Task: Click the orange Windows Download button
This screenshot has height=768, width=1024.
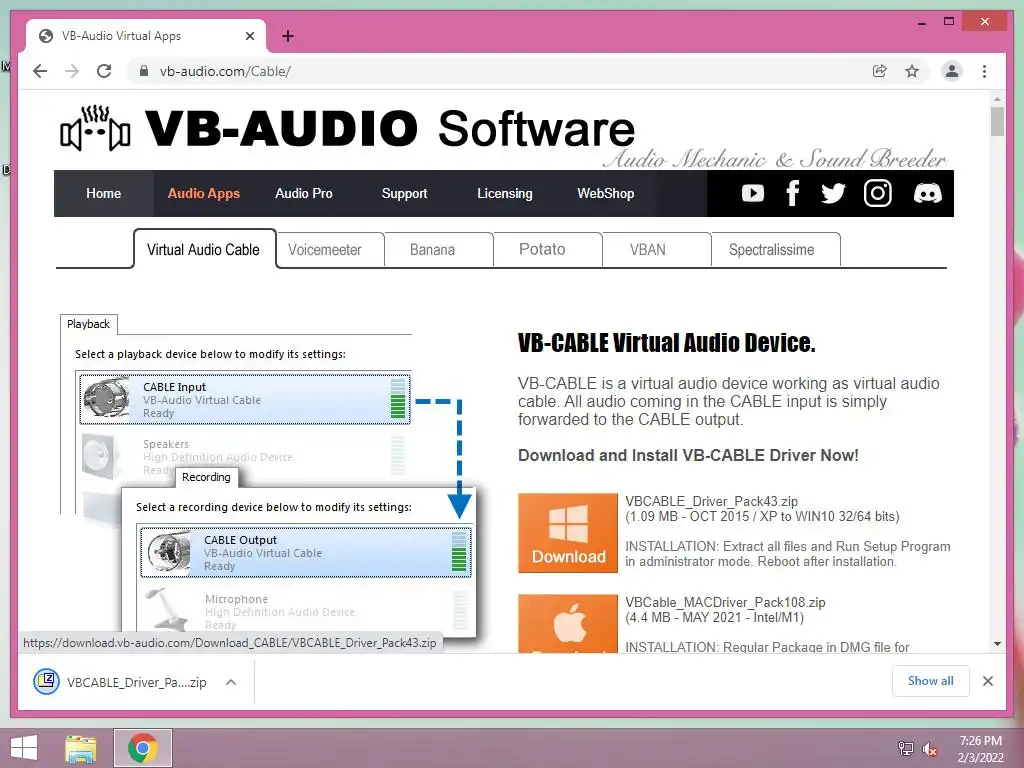Action: (x=568, y=533)
